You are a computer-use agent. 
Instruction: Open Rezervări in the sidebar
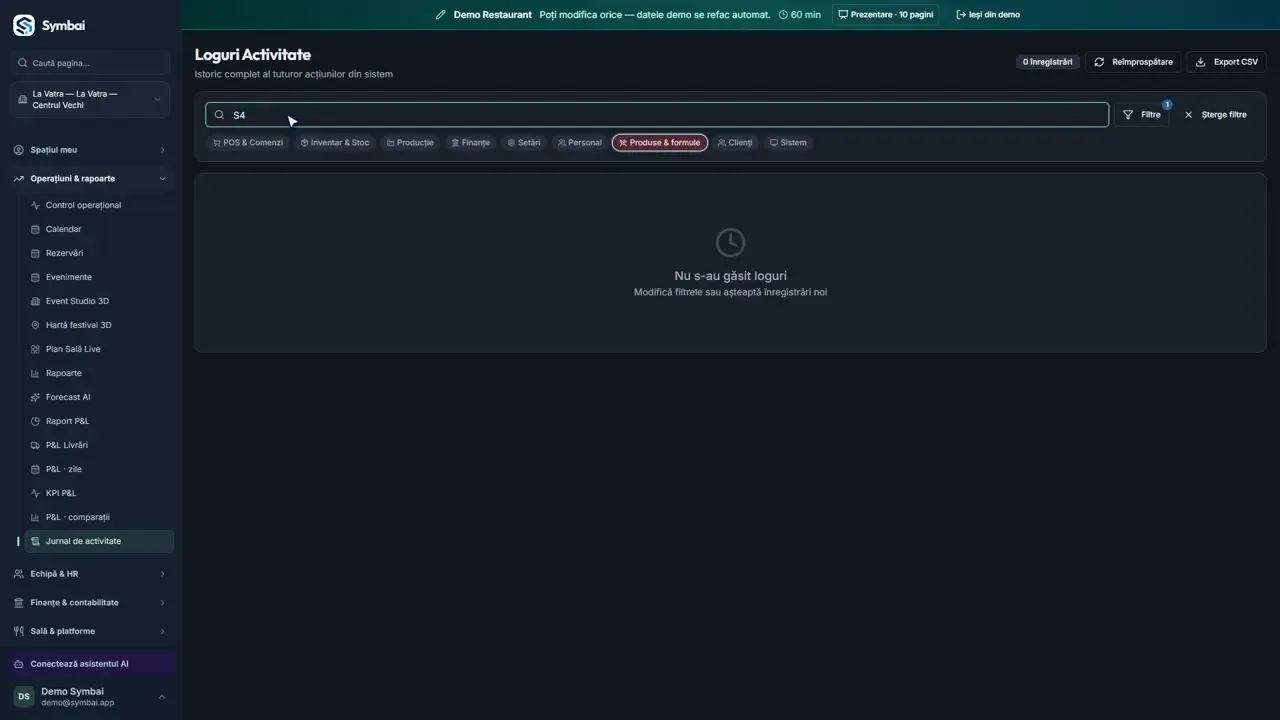click(99, 253)
